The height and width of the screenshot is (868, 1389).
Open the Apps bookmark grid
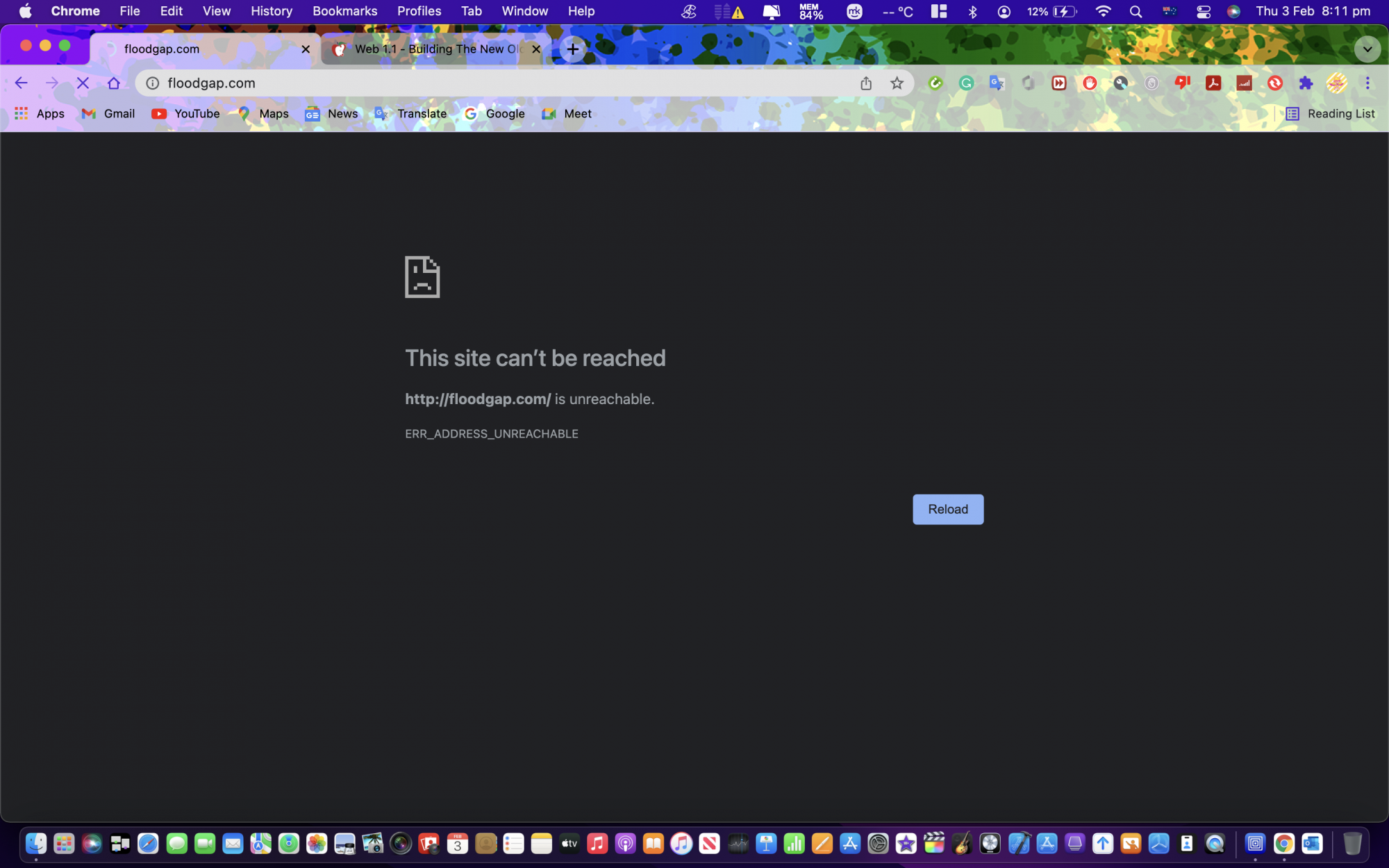point(40,114)
